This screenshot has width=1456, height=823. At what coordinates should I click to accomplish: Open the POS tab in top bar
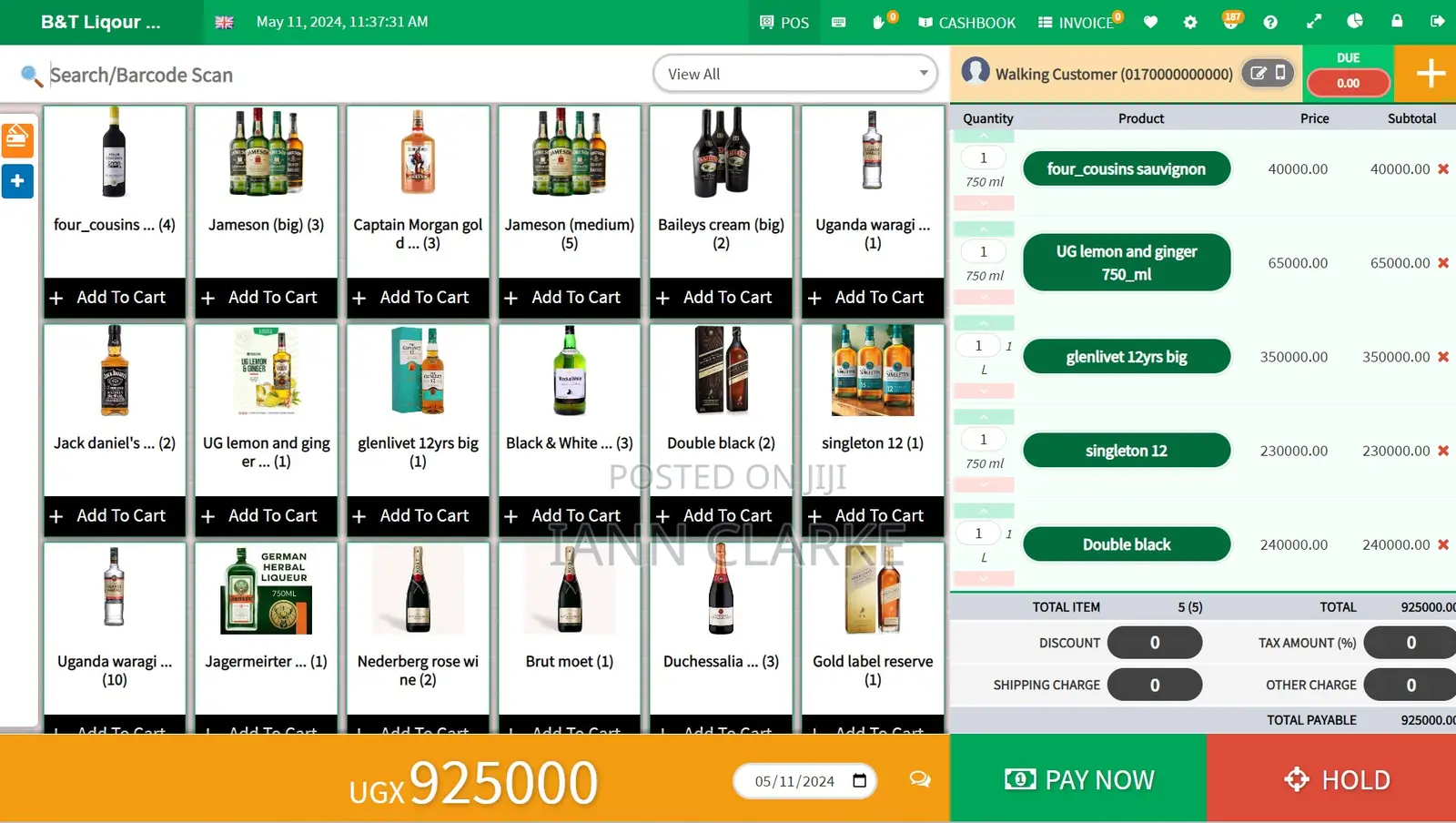784,22
